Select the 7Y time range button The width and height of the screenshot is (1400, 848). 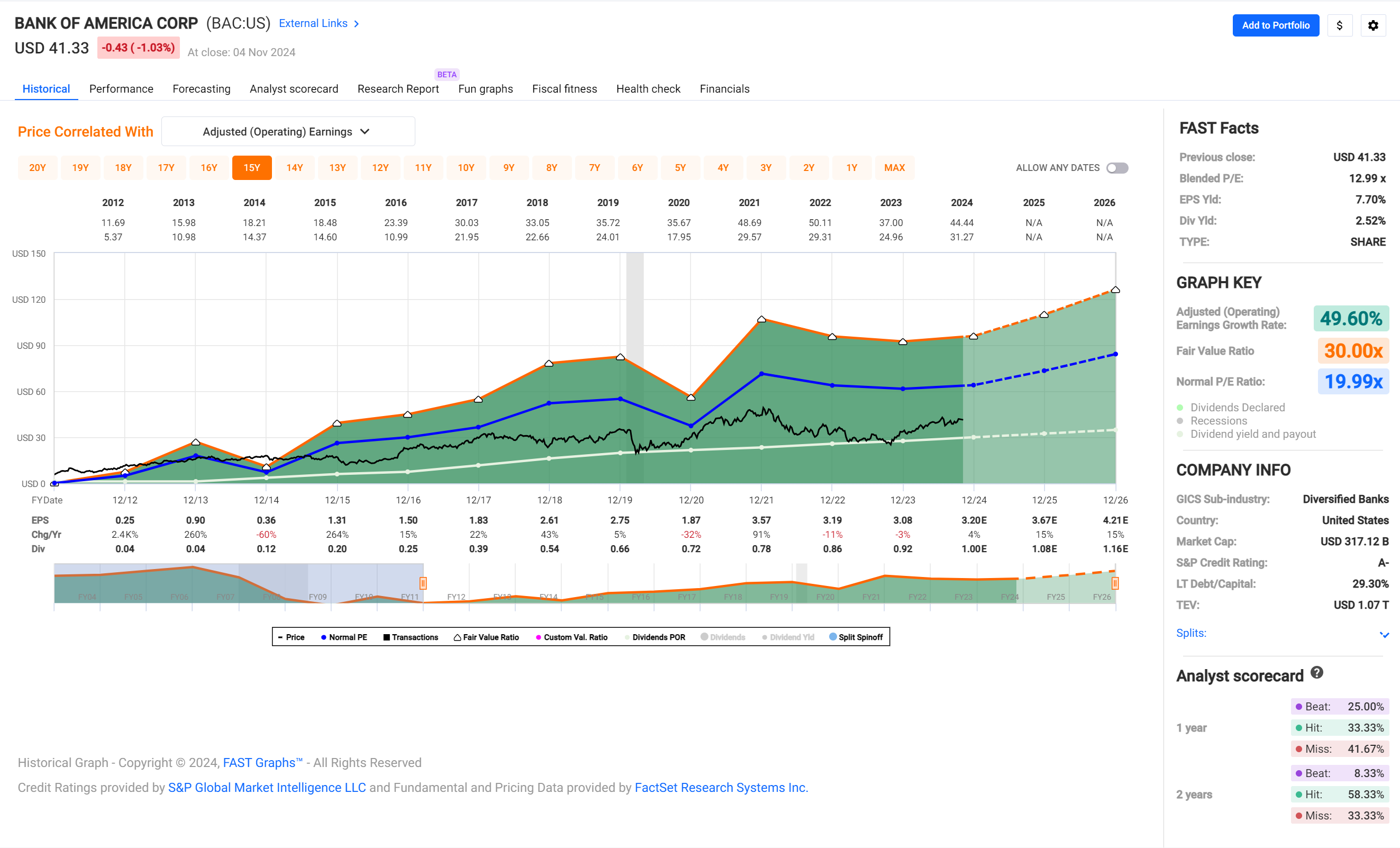tap(594, 168)
